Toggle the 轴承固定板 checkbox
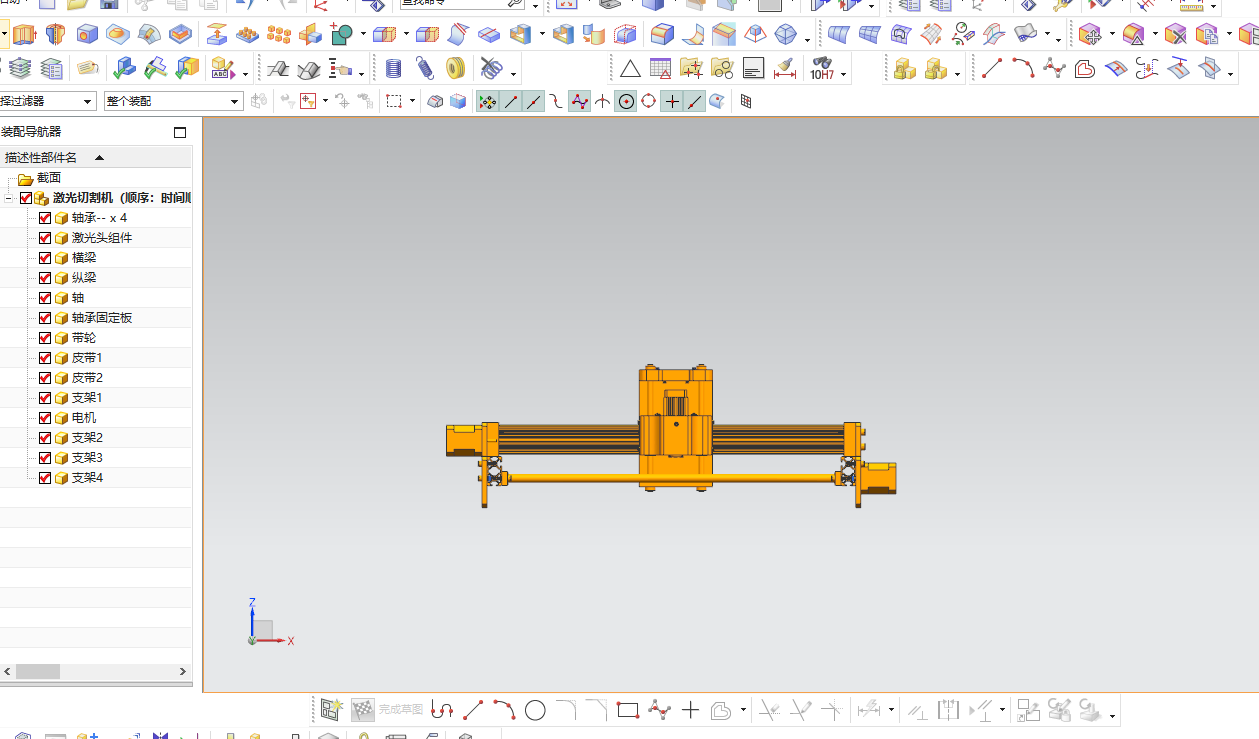 tap(45, 318)
